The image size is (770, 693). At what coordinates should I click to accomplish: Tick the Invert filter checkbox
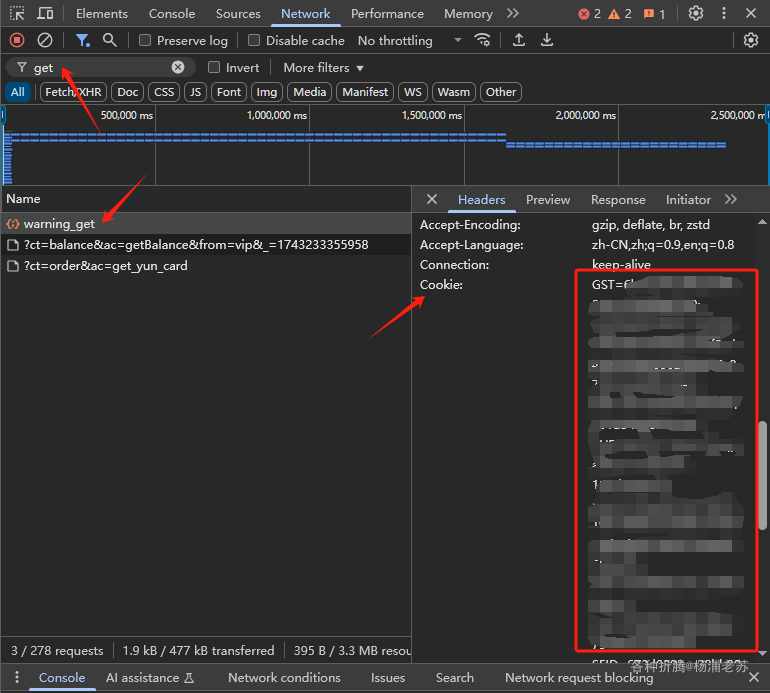coord(214,68)
